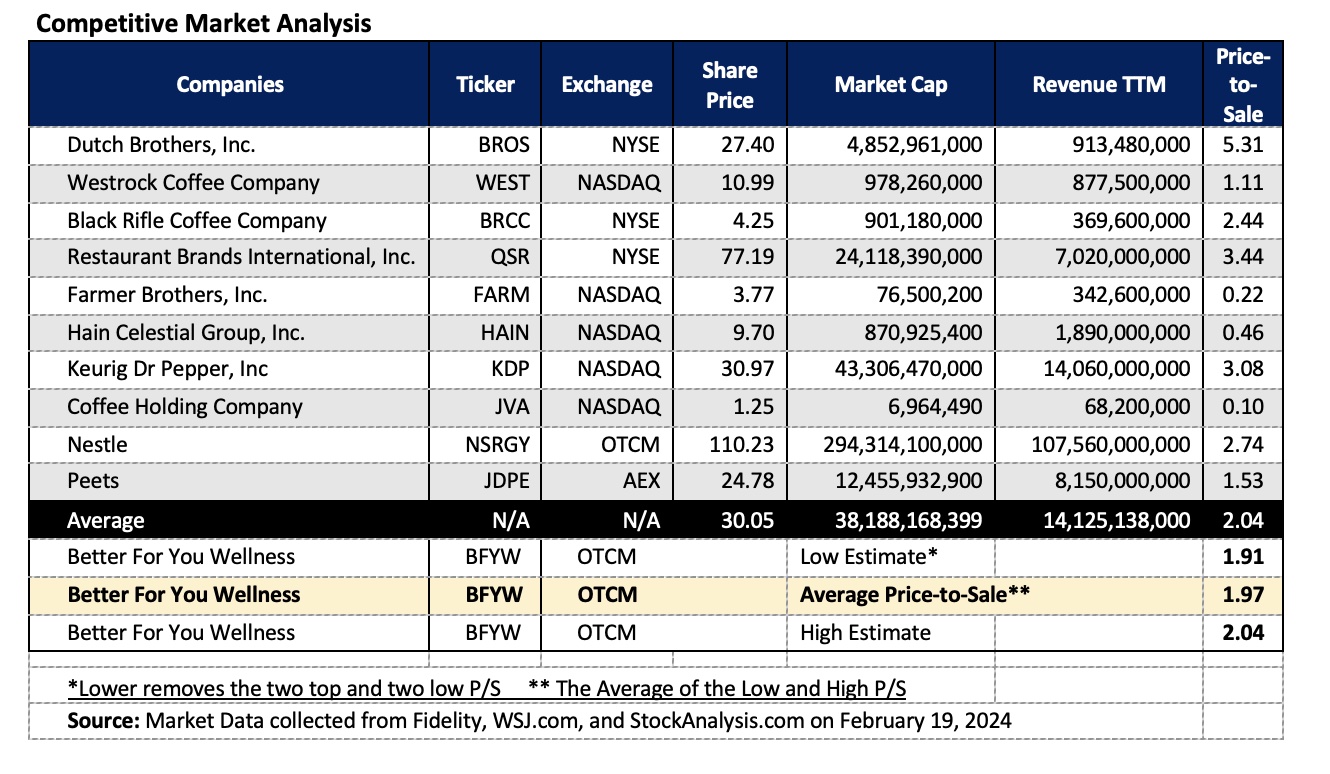1330x774 pixels.
Task: Click the highlighted Average Price-to-Sale** cell
Action: click(915, 594)
